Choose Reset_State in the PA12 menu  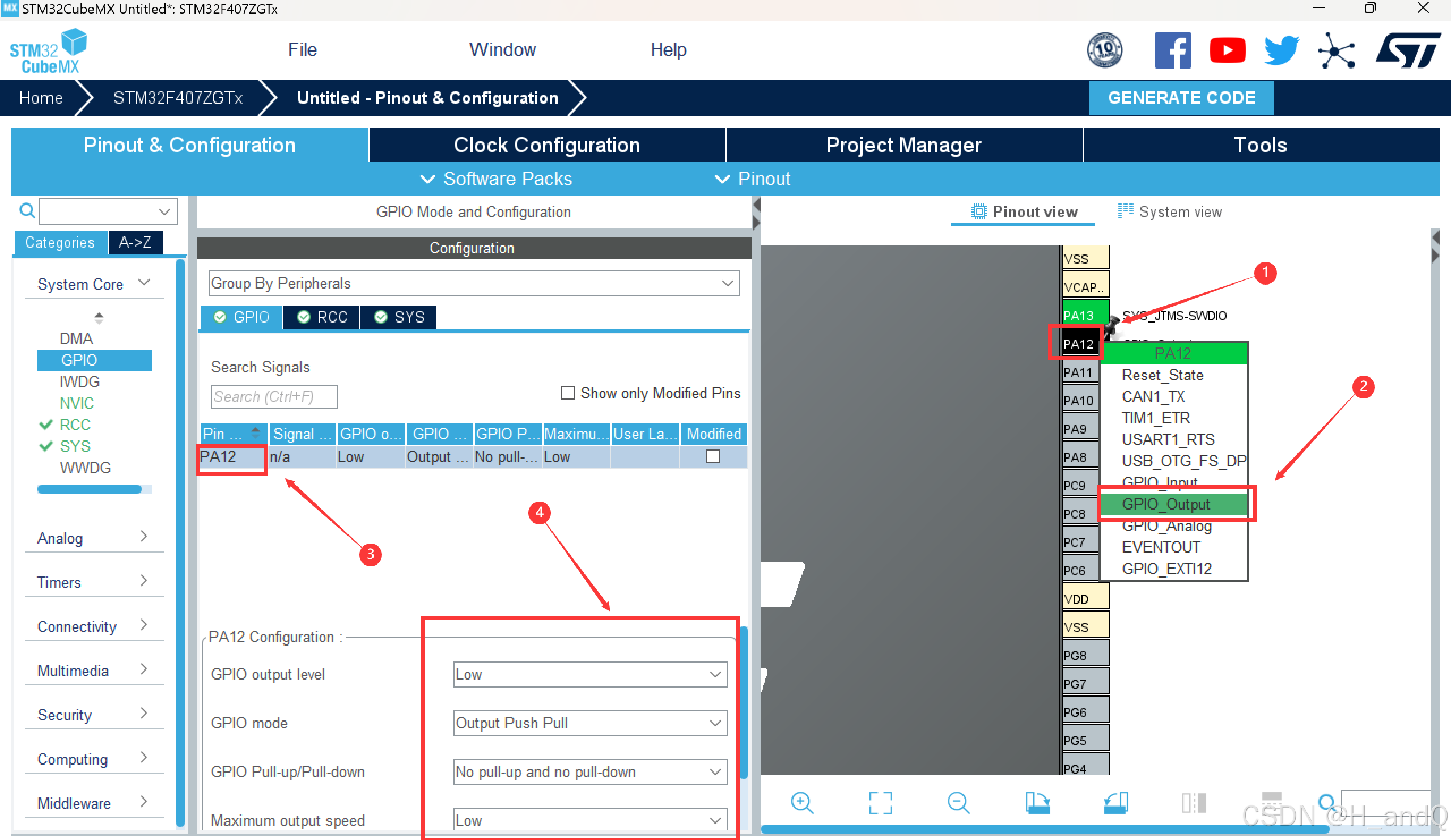pos(1163,375)
